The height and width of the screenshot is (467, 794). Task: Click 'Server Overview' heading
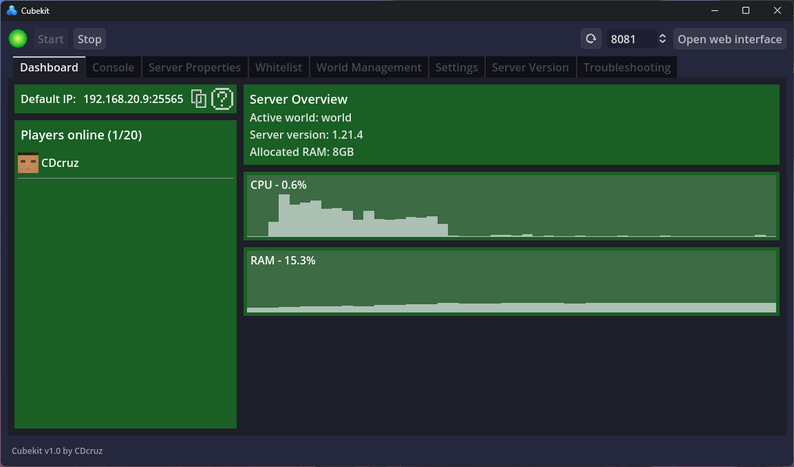tap(299, 99)
